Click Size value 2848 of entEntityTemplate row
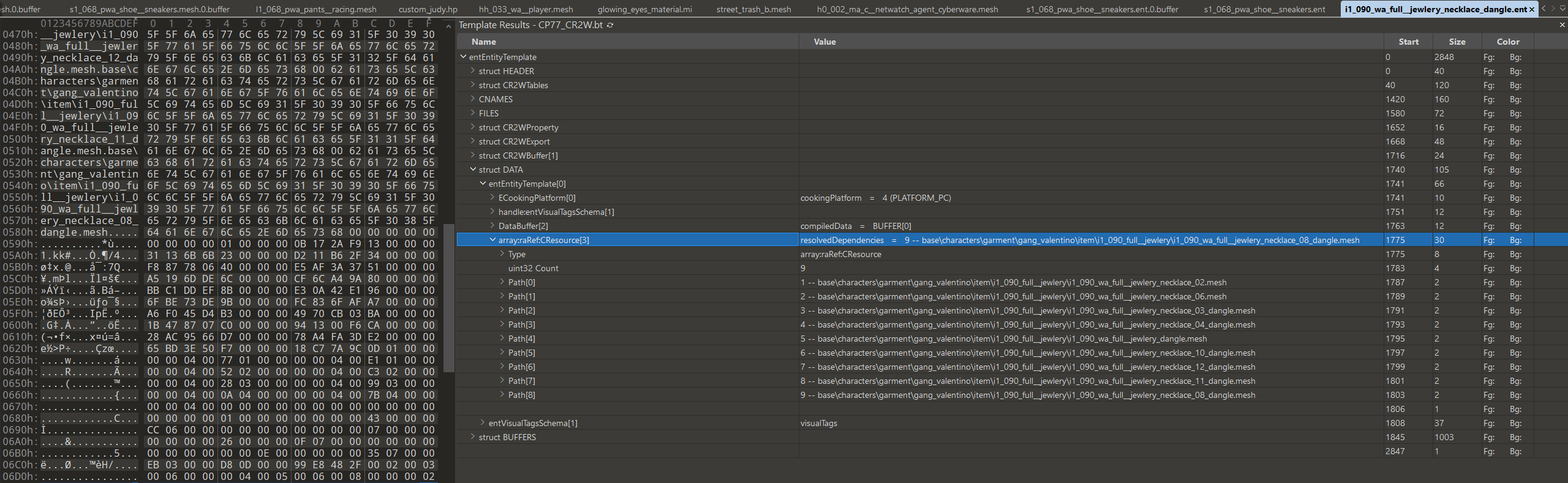The width and height of the screenshot is (1568, 483). pos(1444,57)
